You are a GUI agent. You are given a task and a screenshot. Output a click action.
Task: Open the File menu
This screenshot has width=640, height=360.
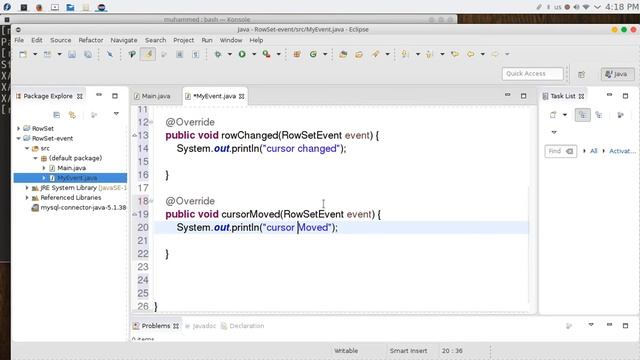[19, 40]
